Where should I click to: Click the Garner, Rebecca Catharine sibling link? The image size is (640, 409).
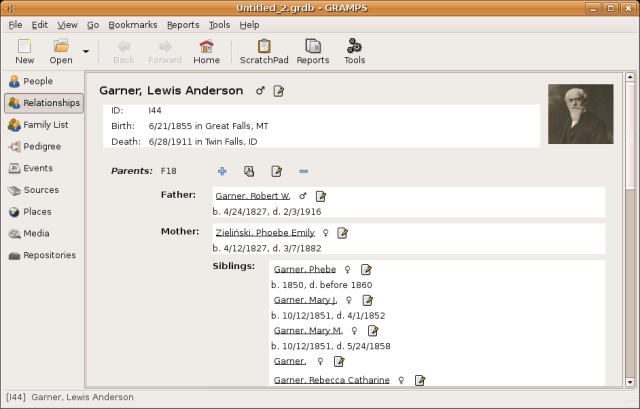coord(331,380)
